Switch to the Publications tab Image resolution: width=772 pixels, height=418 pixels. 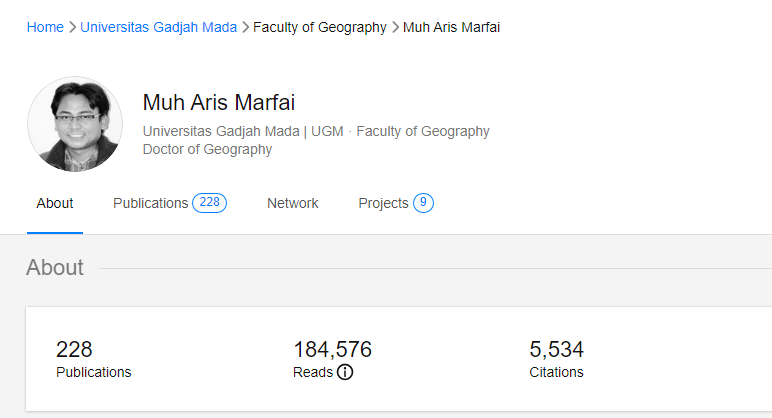[x=151, y=203]
